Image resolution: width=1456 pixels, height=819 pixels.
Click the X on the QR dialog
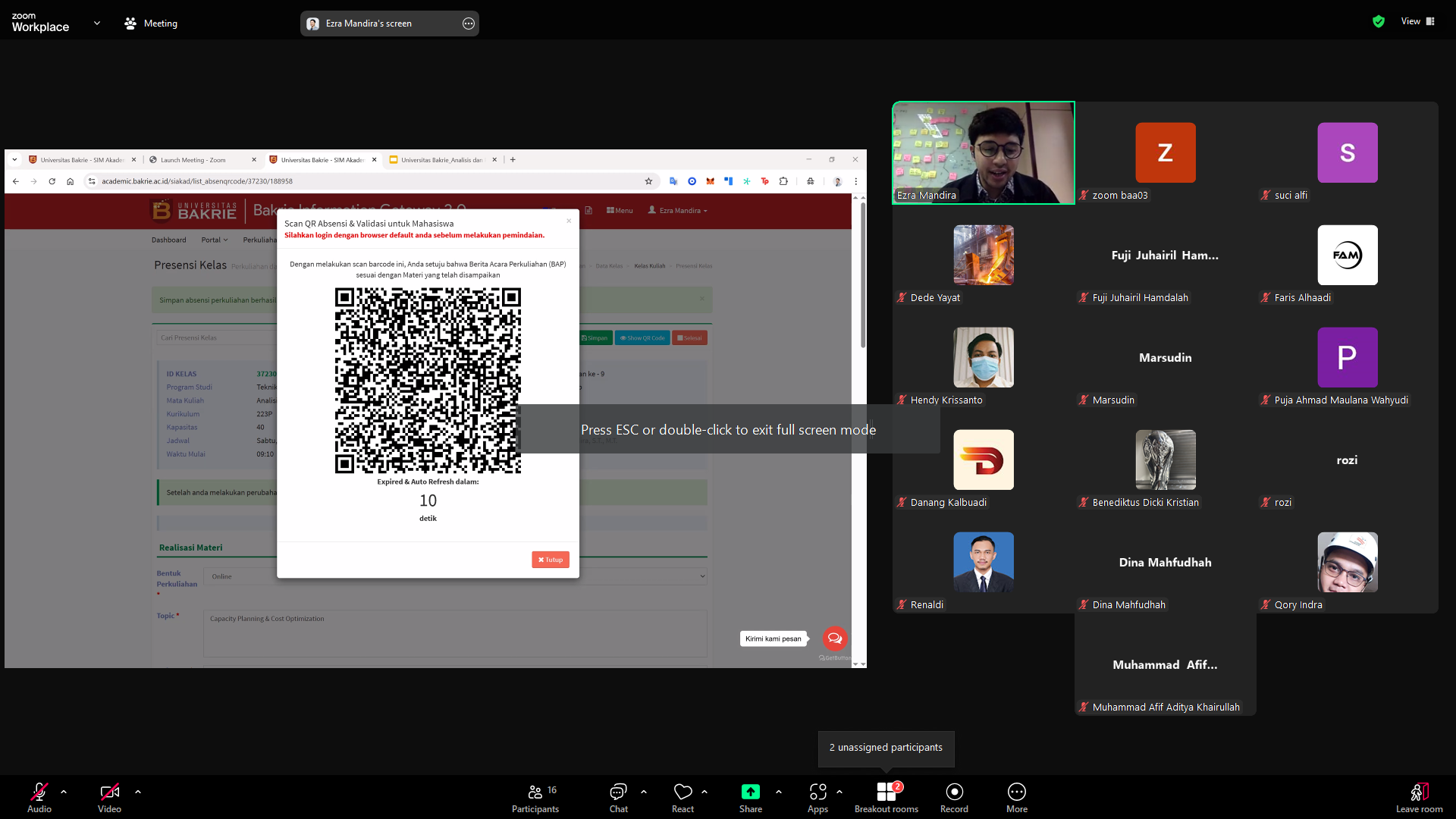pyautogui.click(x=569, y=221)
